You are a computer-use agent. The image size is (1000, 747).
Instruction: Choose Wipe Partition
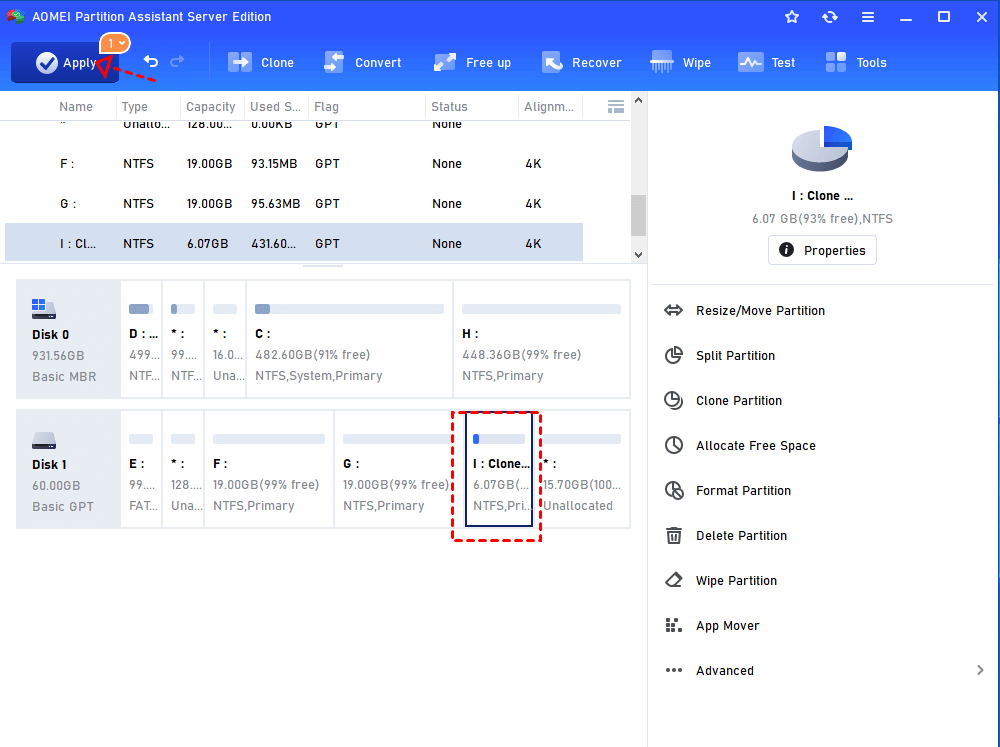tap(736, 581)
